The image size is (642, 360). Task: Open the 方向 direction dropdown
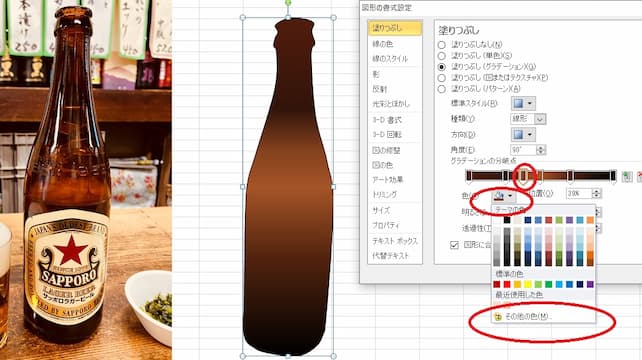coord(523,134)
